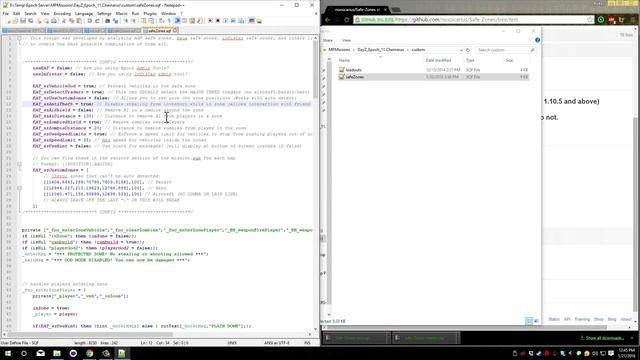The height and width of the screenshot is (360, 640).
Task: Click the Paste toolbar icon
Action: tap(79, 20)
